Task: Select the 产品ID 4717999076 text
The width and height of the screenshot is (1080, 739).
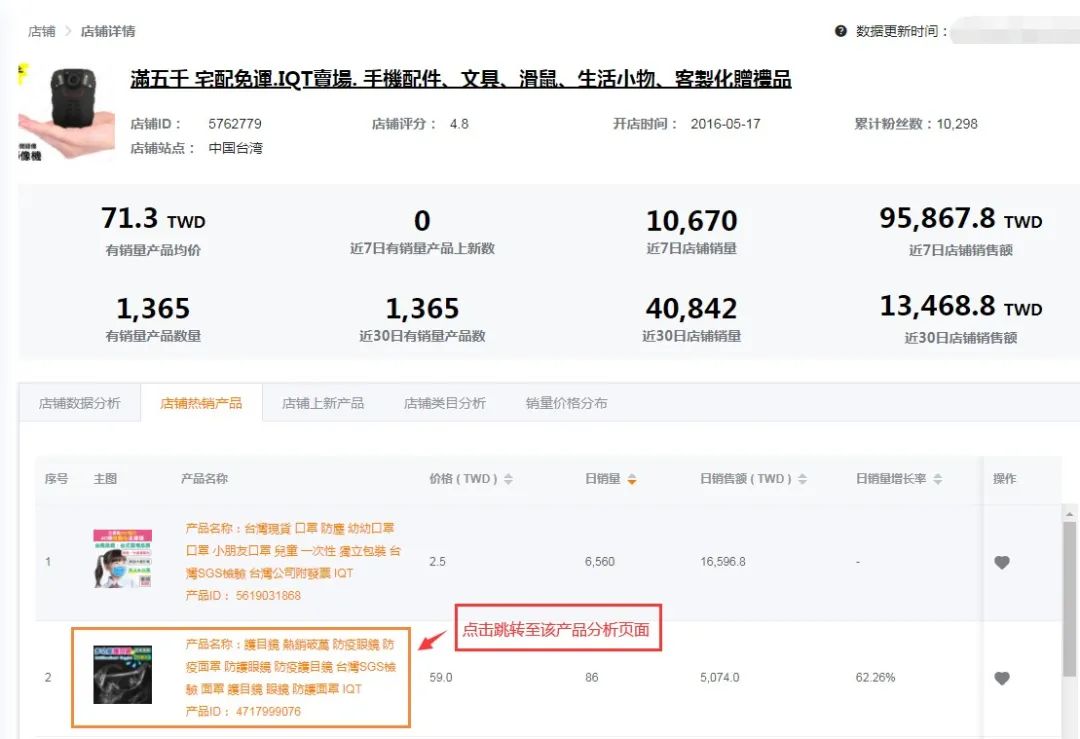Action: [243, 711]
